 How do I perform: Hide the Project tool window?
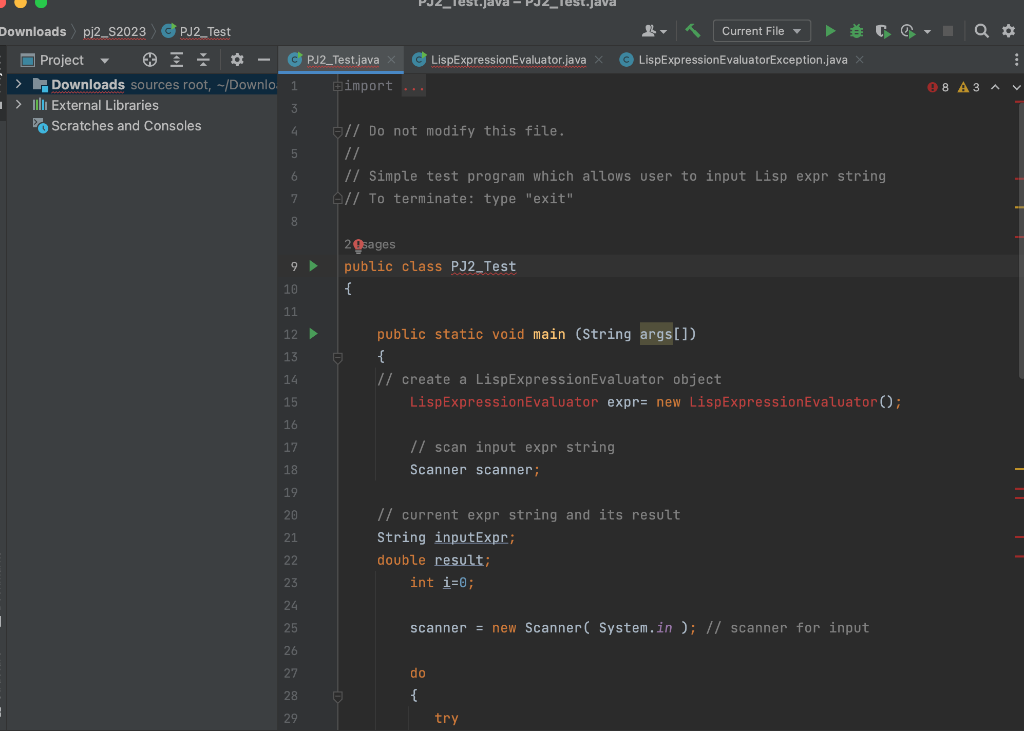tap(264, 60)
